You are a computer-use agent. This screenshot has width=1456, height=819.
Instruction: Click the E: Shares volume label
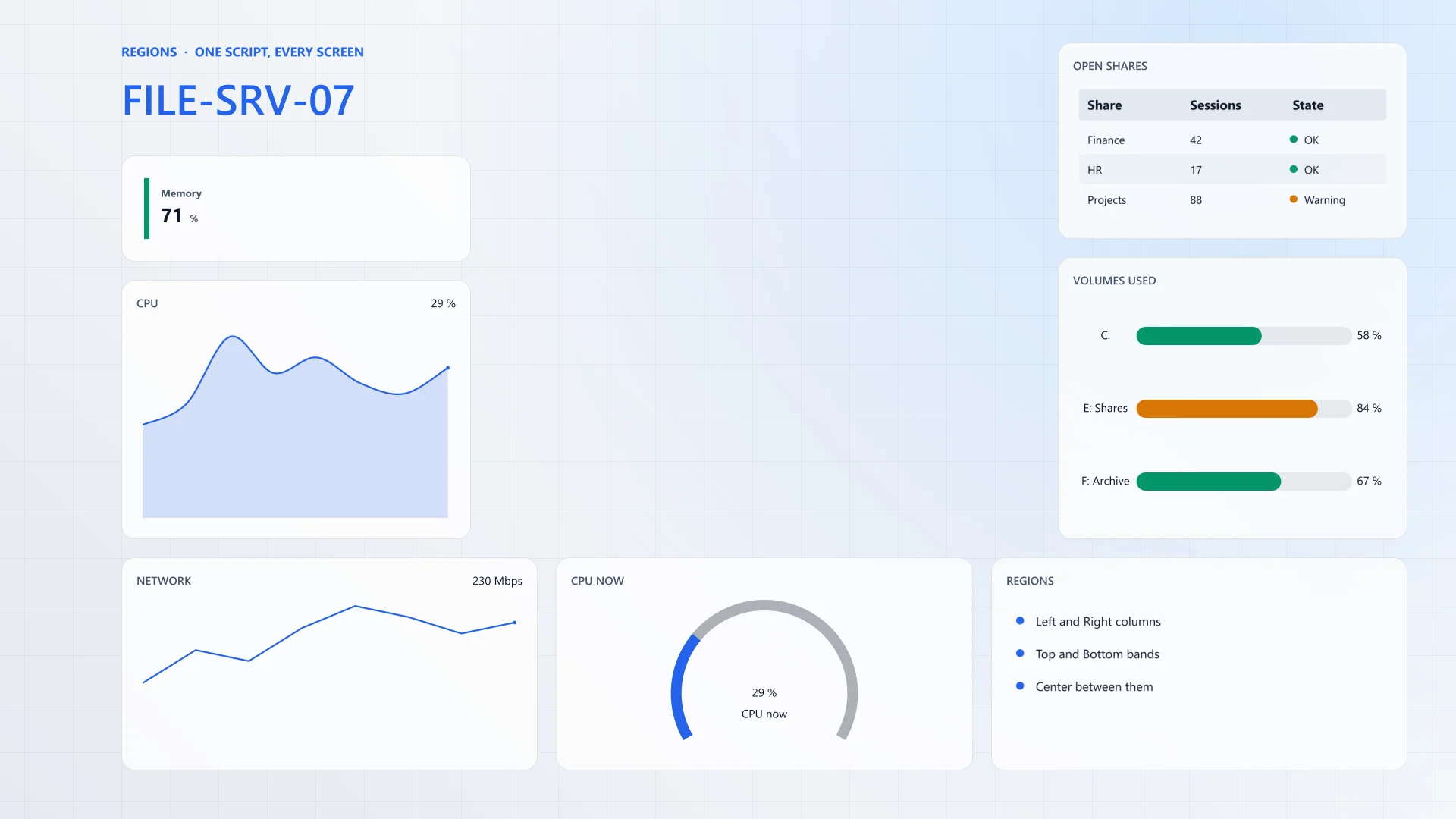click(1105, 408)
